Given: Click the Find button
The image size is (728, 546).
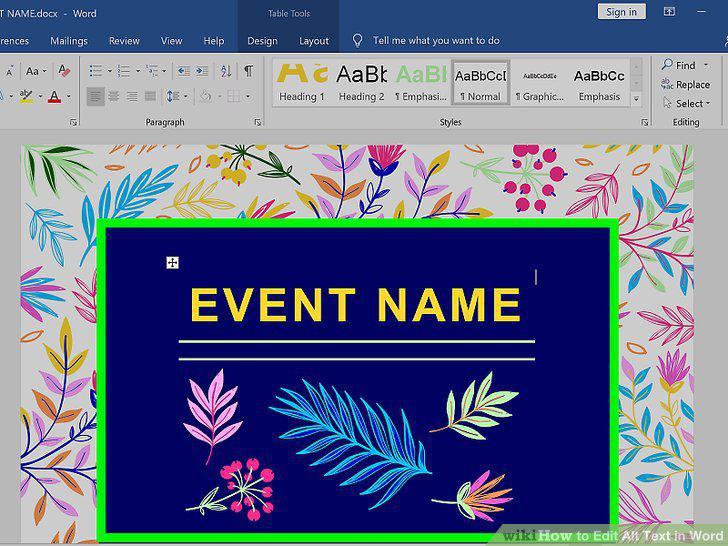Looking at the screenshot, I should click(x=679, y=65).
